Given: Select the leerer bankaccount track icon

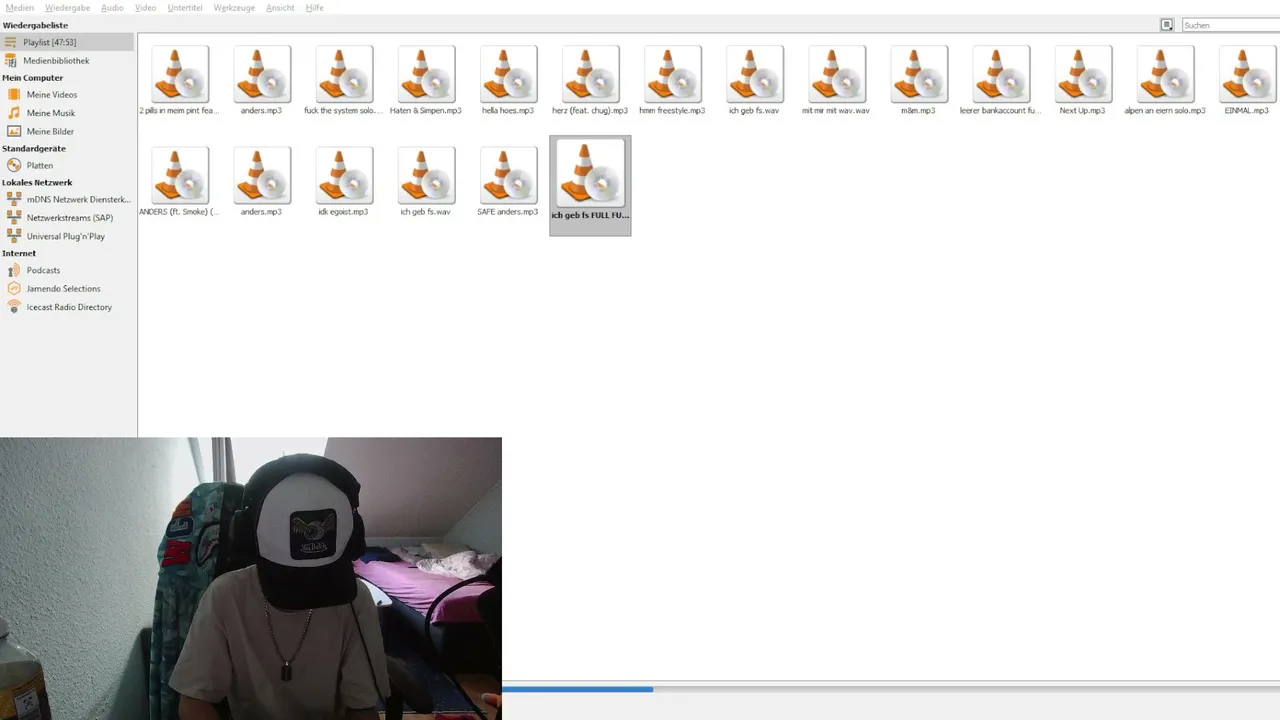Looking at the screenshot, I should point(1001,74).
